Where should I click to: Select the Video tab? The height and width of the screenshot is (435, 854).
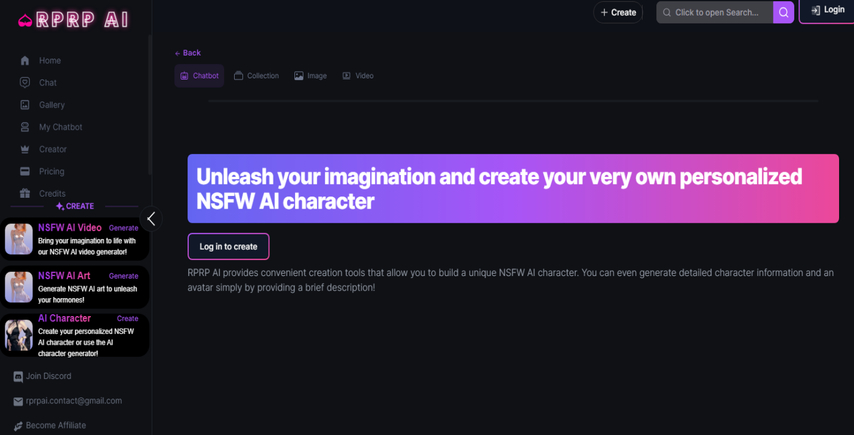coord(357,76)
